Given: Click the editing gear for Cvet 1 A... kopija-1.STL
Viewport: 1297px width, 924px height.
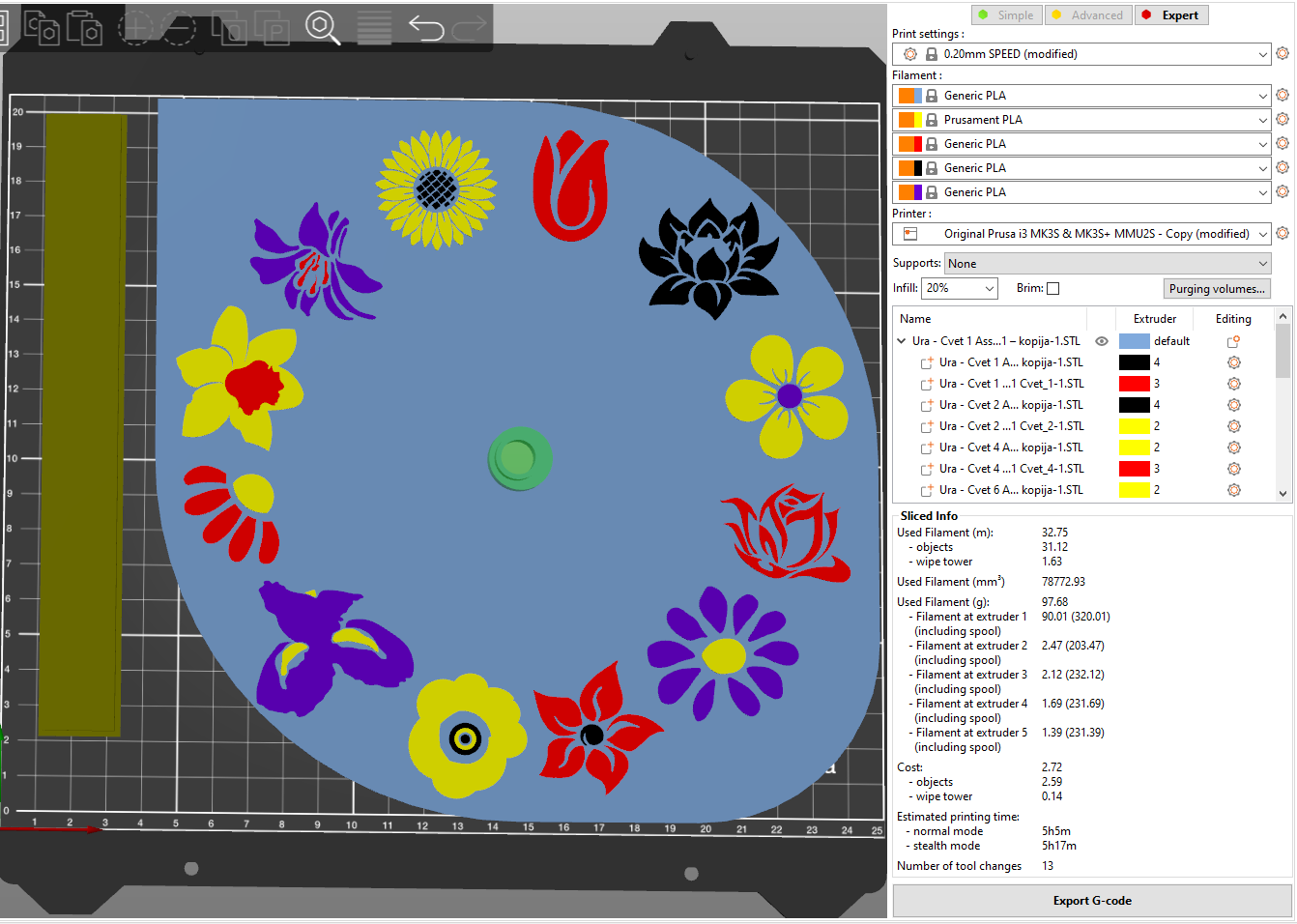Looking at the screenshot, I should [1234, 362].
